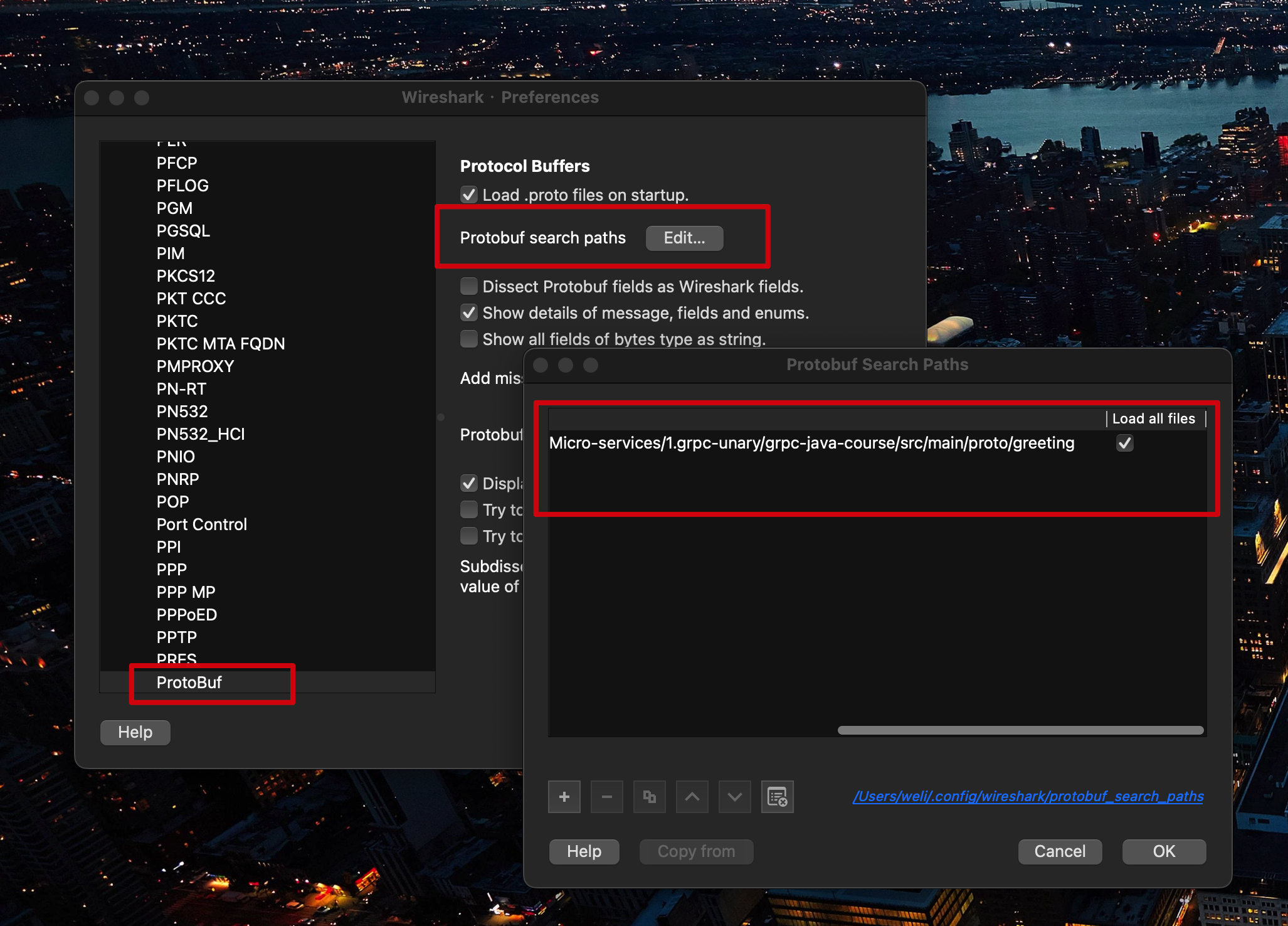The image size is (1288, 926).
Task: Cancel the Protobuf Search Paths dialog
Action: click(x=1059, y=851)
